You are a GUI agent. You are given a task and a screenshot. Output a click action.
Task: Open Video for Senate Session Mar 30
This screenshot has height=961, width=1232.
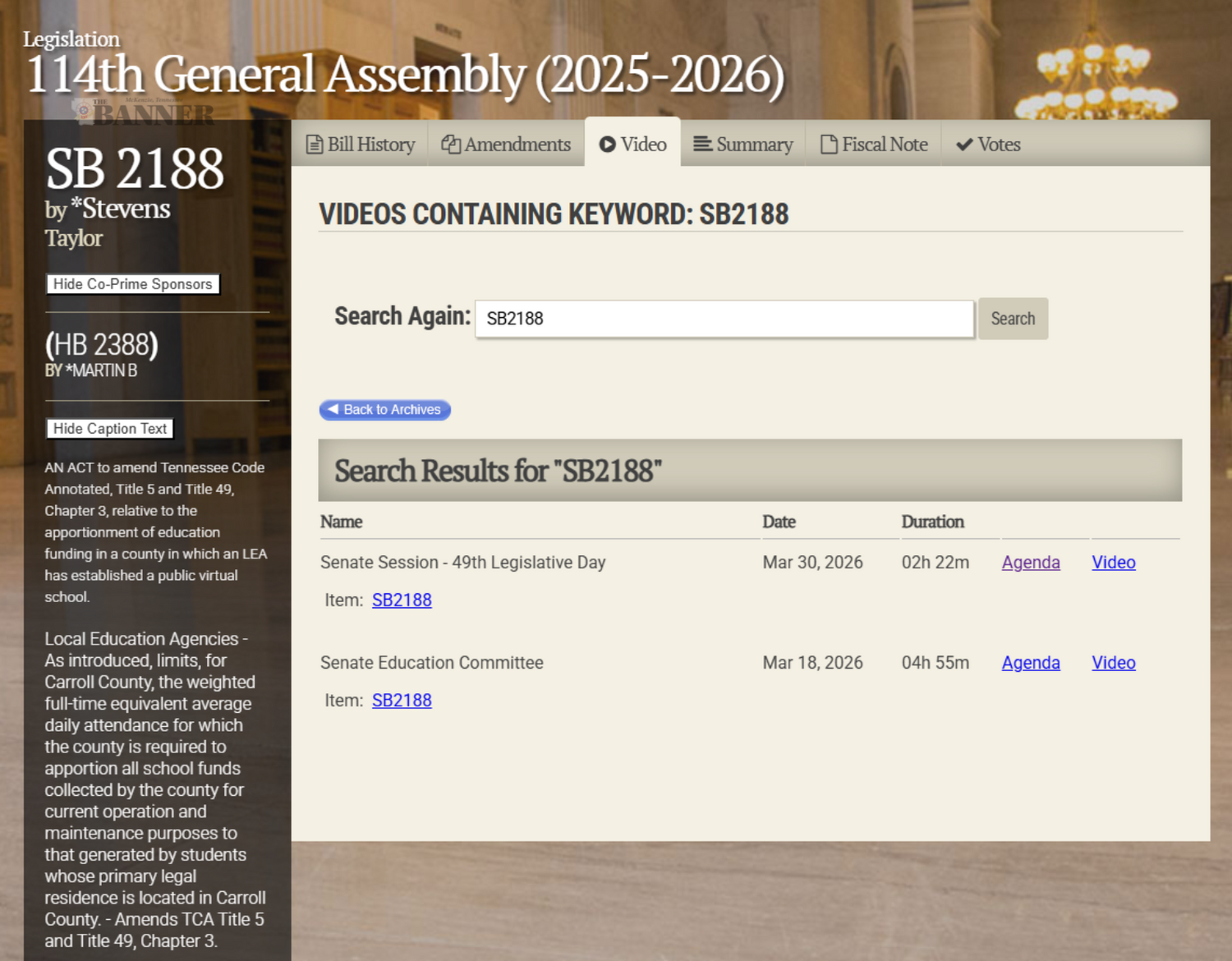click(x=1114, y=563)
